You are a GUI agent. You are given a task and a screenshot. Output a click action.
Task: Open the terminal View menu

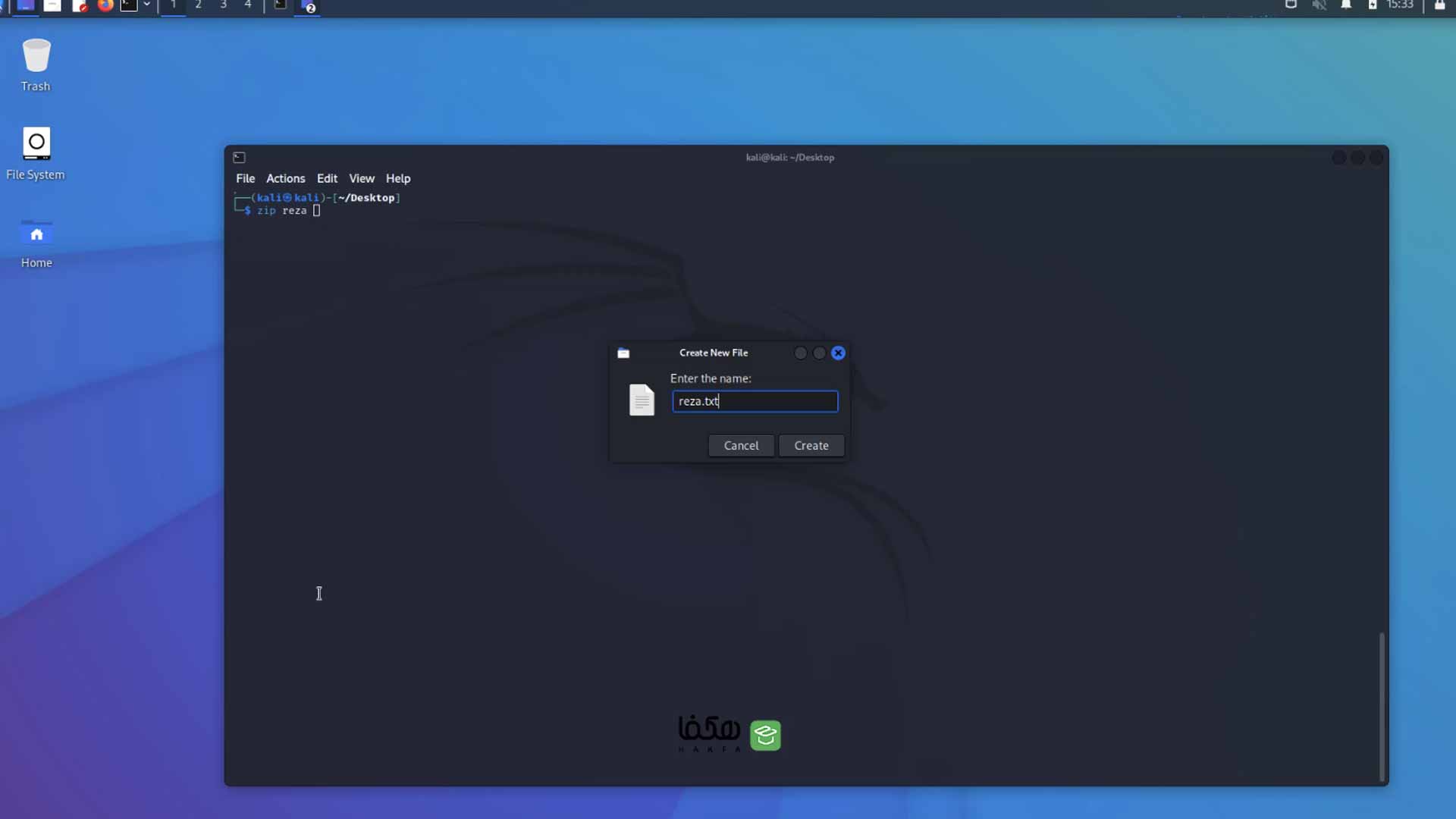(361, 178)
